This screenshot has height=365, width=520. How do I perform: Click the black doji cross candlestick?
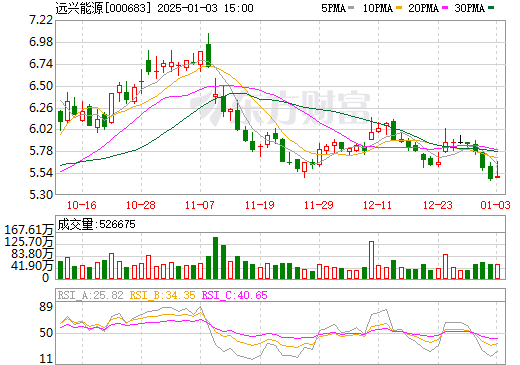tap(461, 140)
